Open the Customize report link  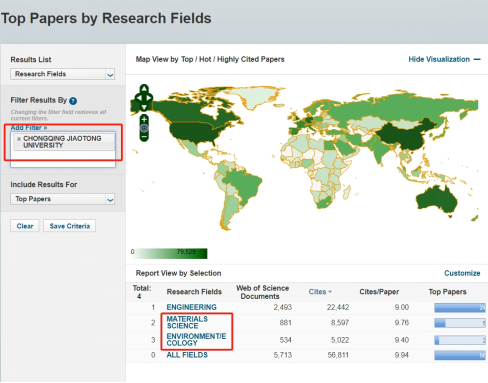[462, 273]
